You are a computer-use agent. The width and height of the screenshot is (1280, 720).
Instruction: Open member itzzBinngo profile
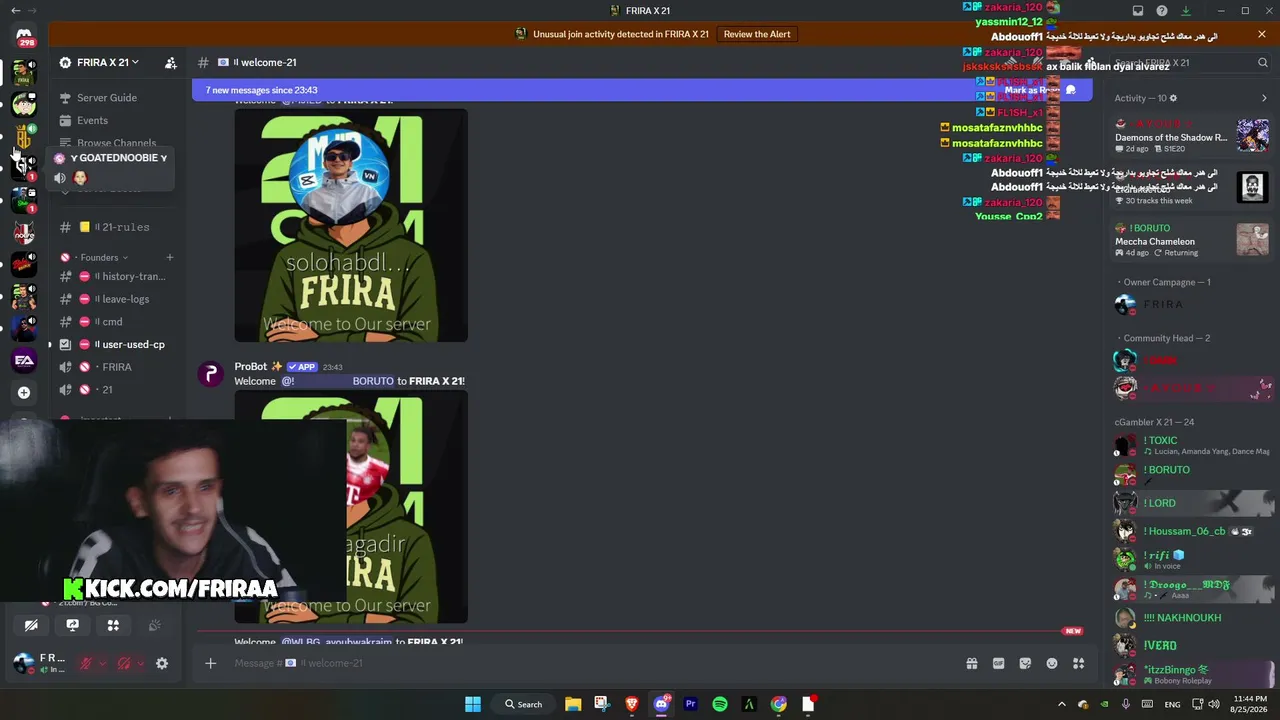tap(1192, 675)
